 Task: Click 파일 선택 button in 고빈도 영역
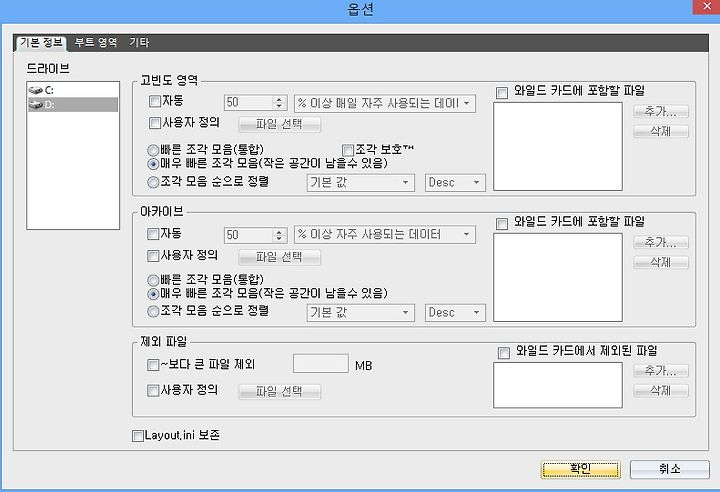[x=279, y=124]
